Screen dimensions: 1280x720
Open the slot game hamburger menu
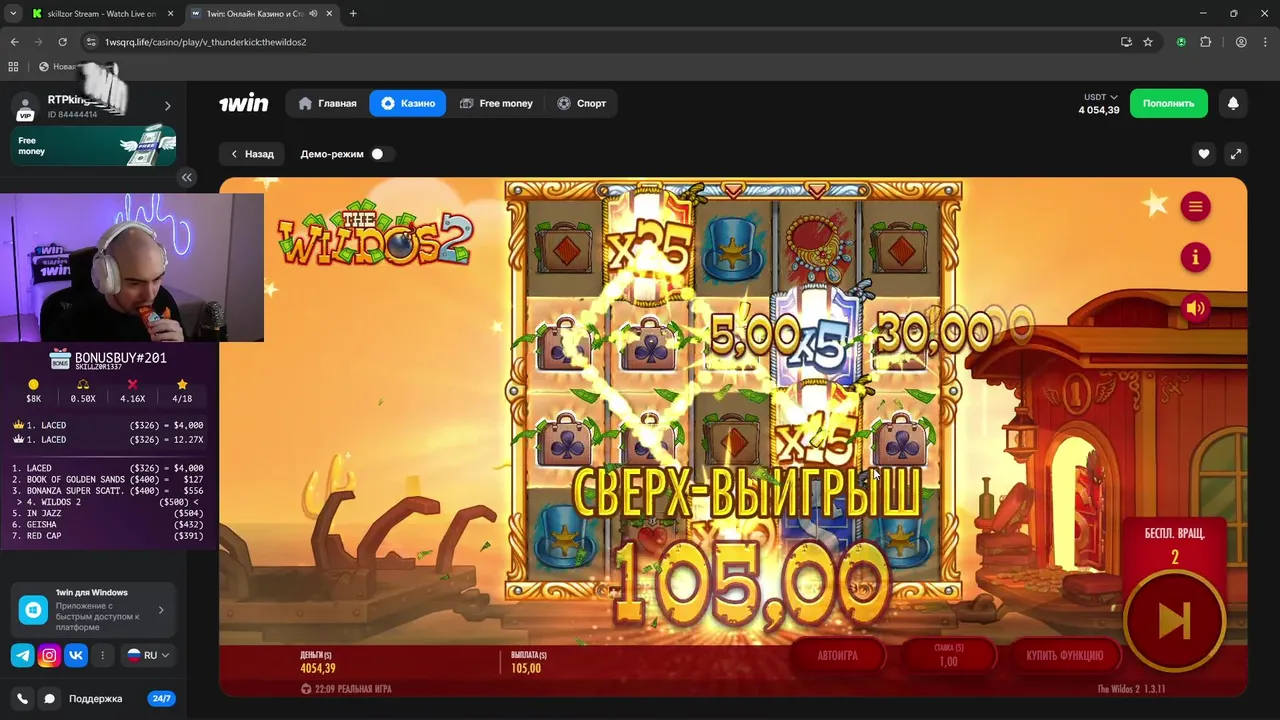coord(1195,207)
